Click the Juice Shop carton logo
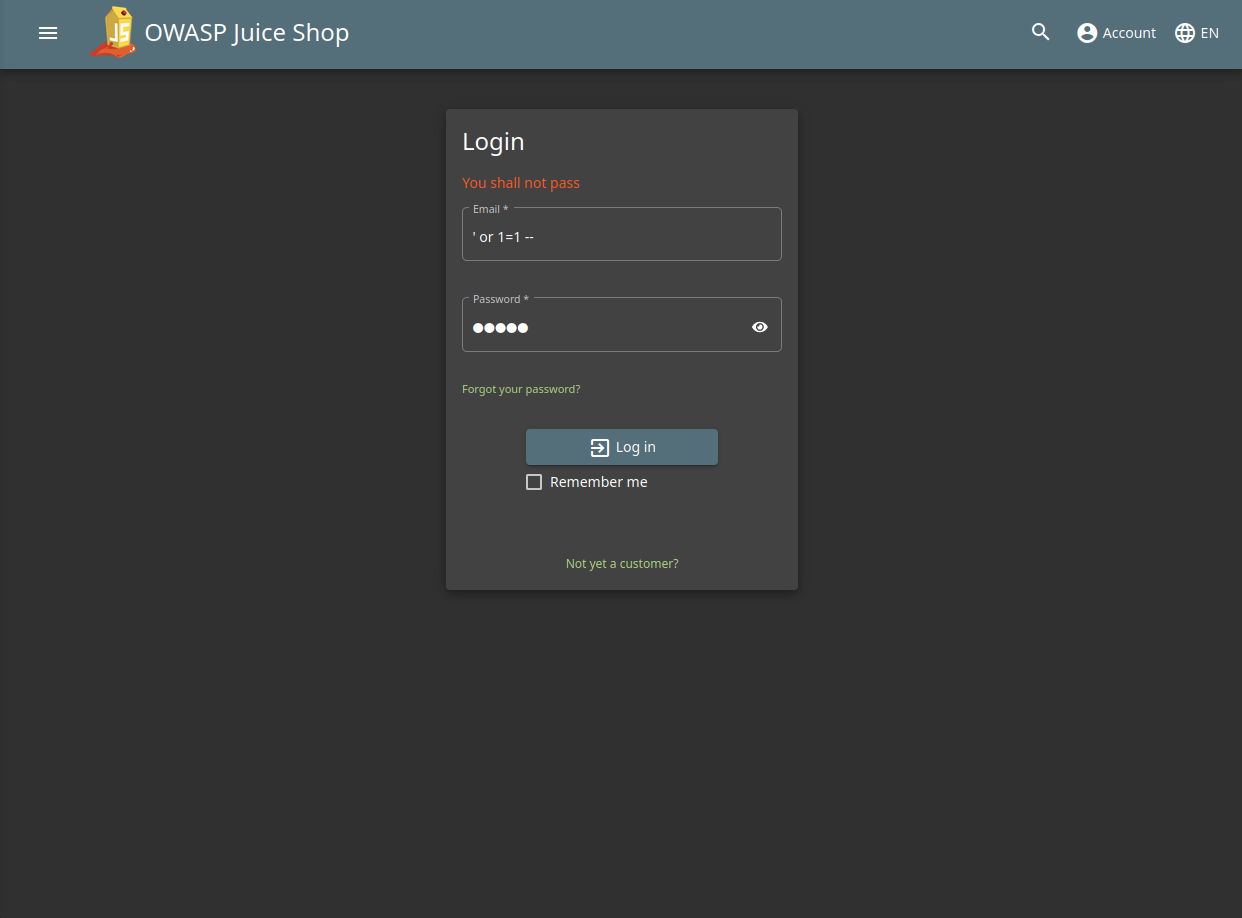Image resolution: width=1242 pixels, height=918 pixels. coord(113,32)
